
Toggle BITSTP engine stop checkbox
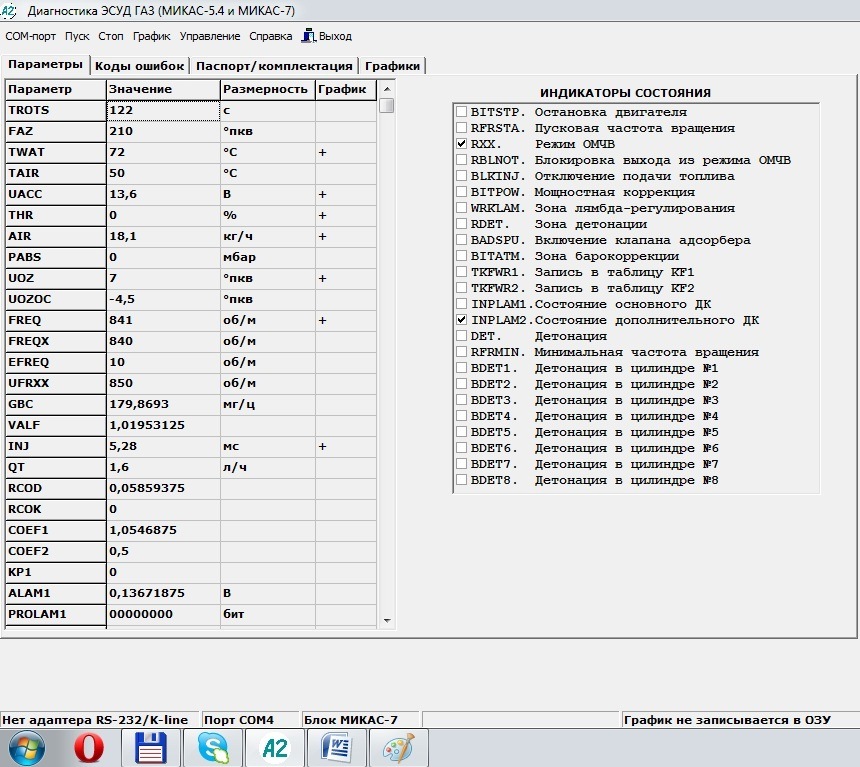click(x=462, y=112)
